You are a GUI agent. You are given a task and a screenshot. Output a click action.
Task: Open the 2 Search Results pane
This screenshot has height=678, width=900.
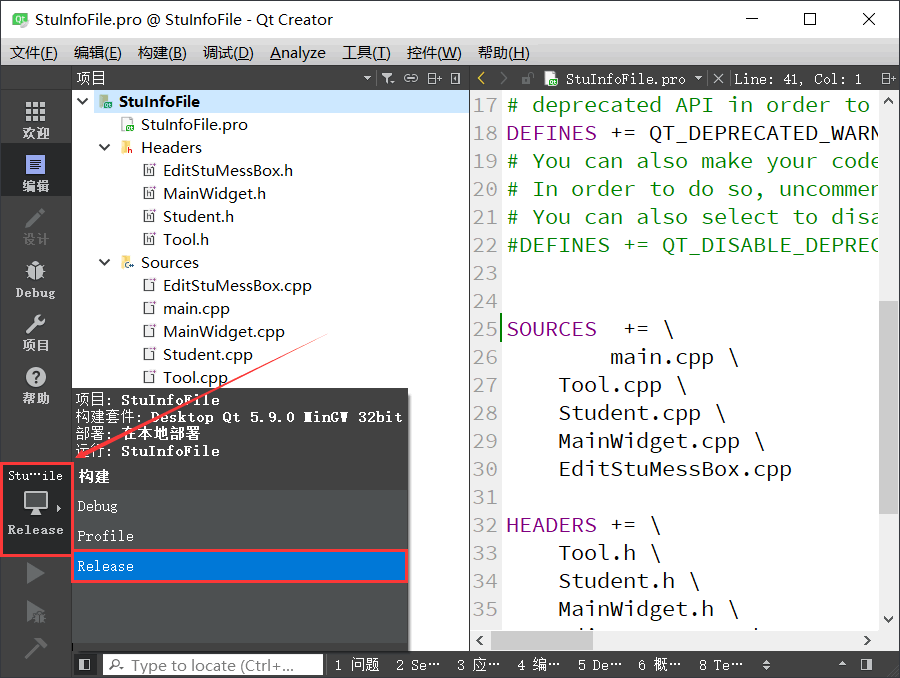(x=418, y=665)
